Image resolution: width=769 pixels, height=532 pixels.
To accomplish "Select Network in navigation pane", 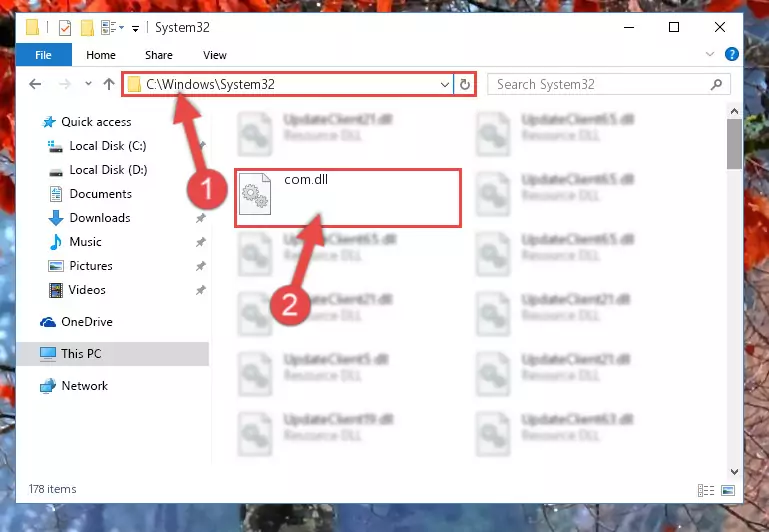I will tap(84, 386).
